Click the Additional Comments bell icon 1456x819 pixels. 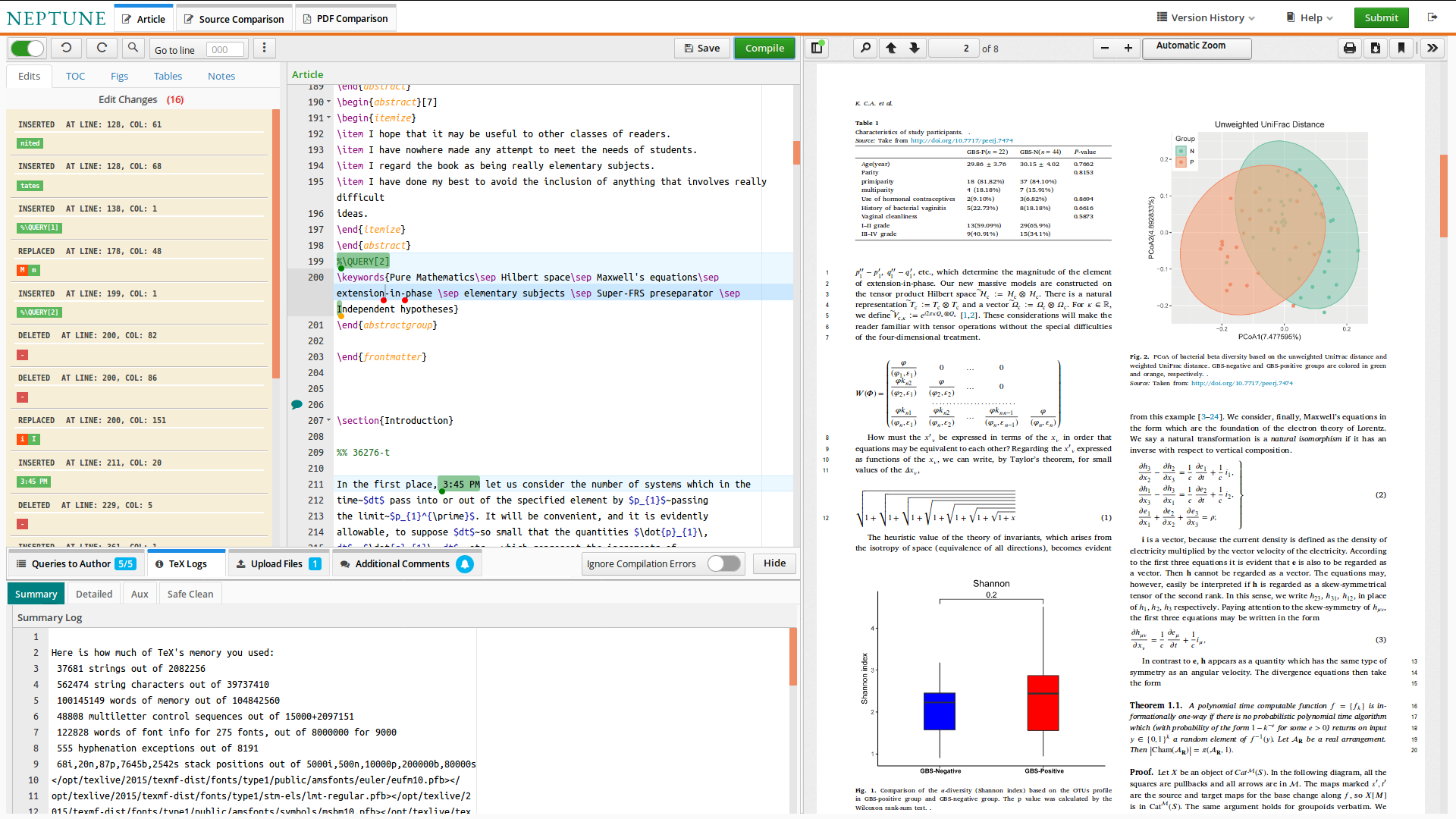[465, 564]
